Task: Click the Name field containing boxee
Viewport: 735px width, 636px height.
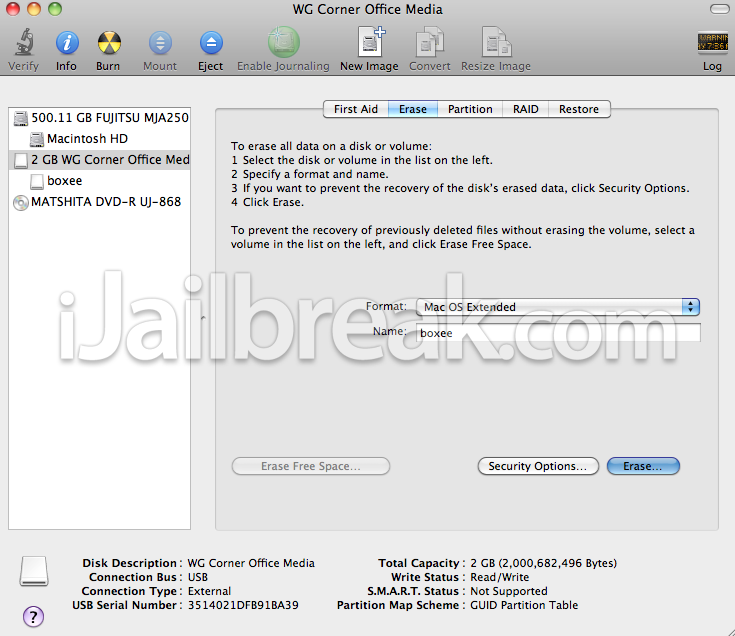Action: 558,333
